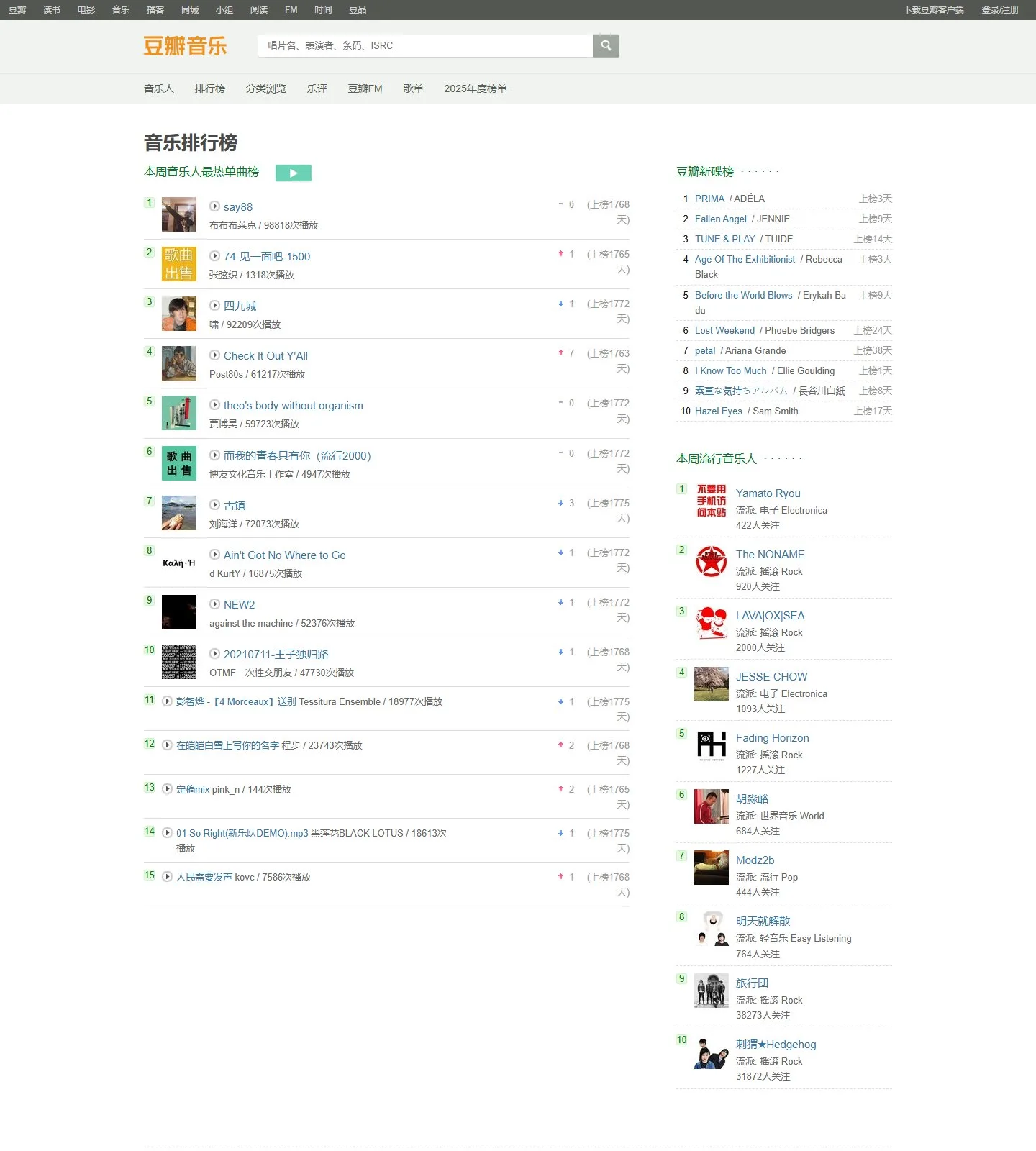This screenshot has height=1151, width=1036.
Task: Go to the 排行榜 tab
Action: pos(210,88)
